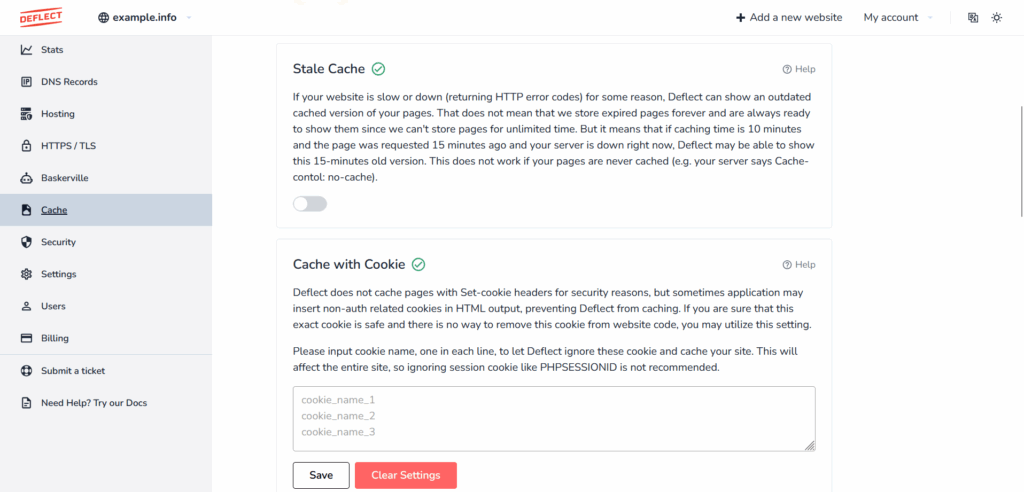The height and width of the screenshot is (492, 1024).
Task: Select the Hosting server icon
Action: 26,114
